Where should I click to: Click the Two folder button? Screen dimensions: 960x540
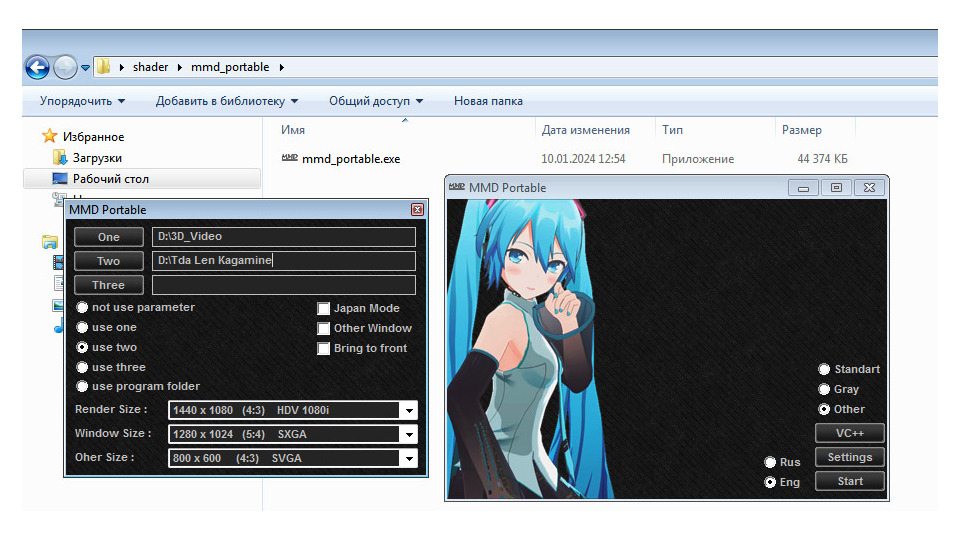coord(109,261)
